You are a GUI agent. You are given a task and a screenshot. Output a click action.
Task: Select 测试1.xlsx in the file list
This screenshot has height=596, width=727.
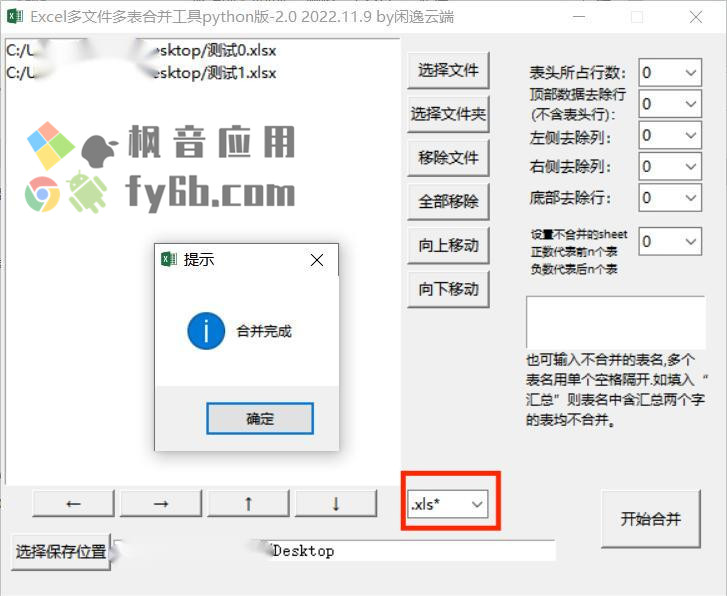click(x=141, y=73)
